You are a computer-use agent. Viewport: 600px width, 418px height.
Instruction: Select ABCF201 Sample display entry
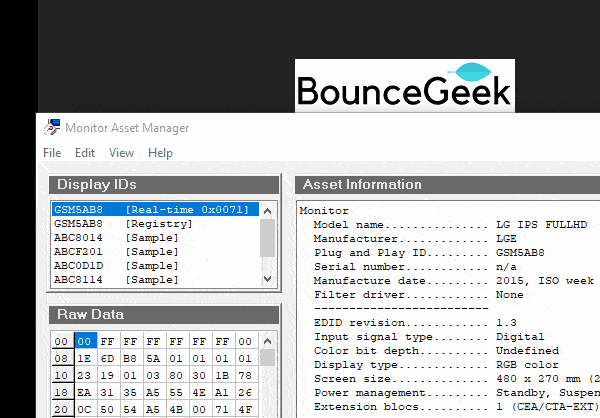coord(155,252)
